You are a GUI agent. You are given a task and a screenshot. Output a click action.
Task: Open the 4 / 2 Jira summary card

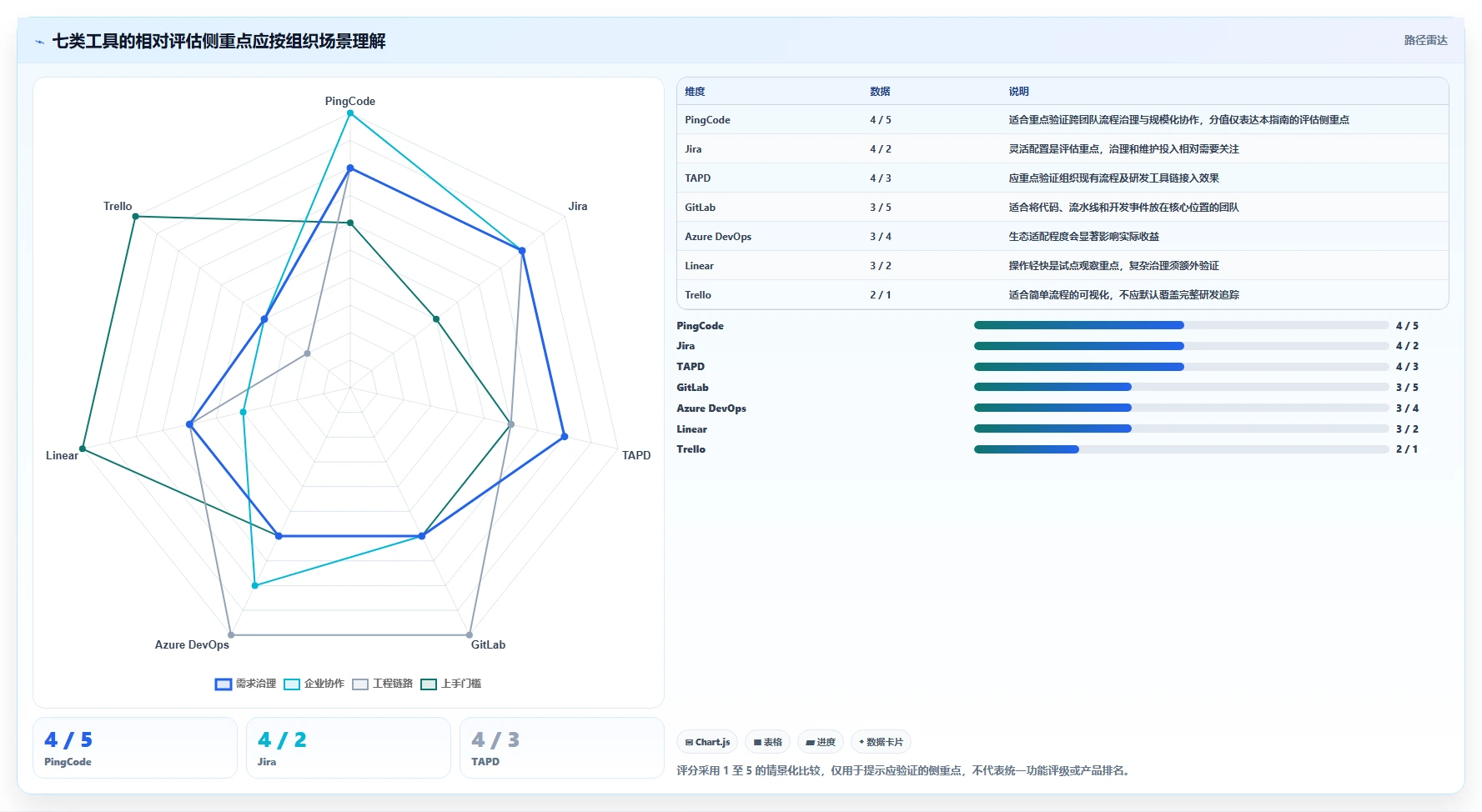click(349, 748)
